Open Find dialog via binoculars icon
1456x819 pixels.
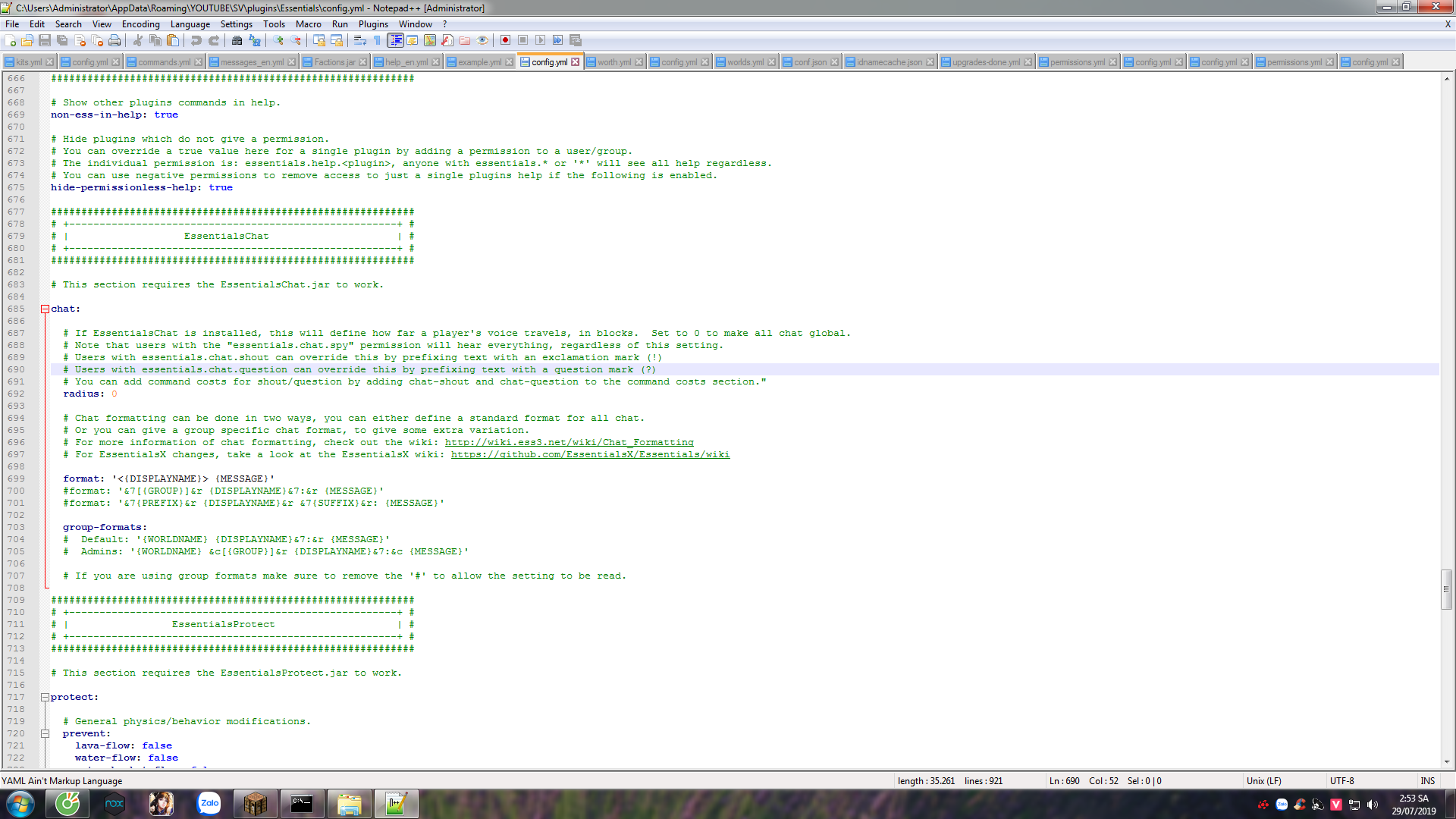[237, 40]
